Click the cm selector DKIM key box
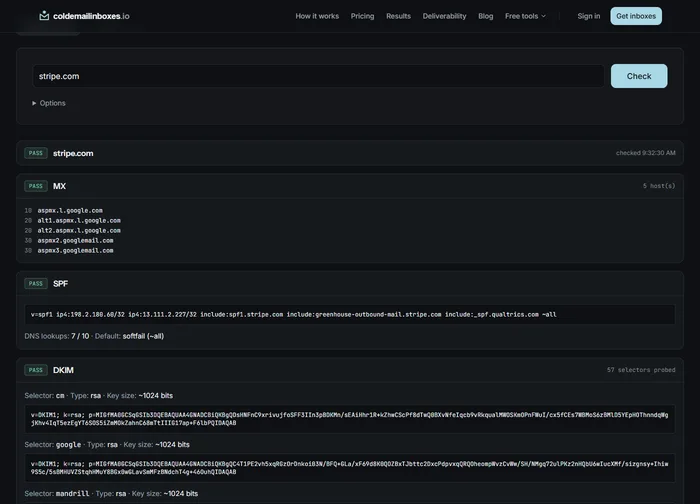700x504 pixels. 350,419
